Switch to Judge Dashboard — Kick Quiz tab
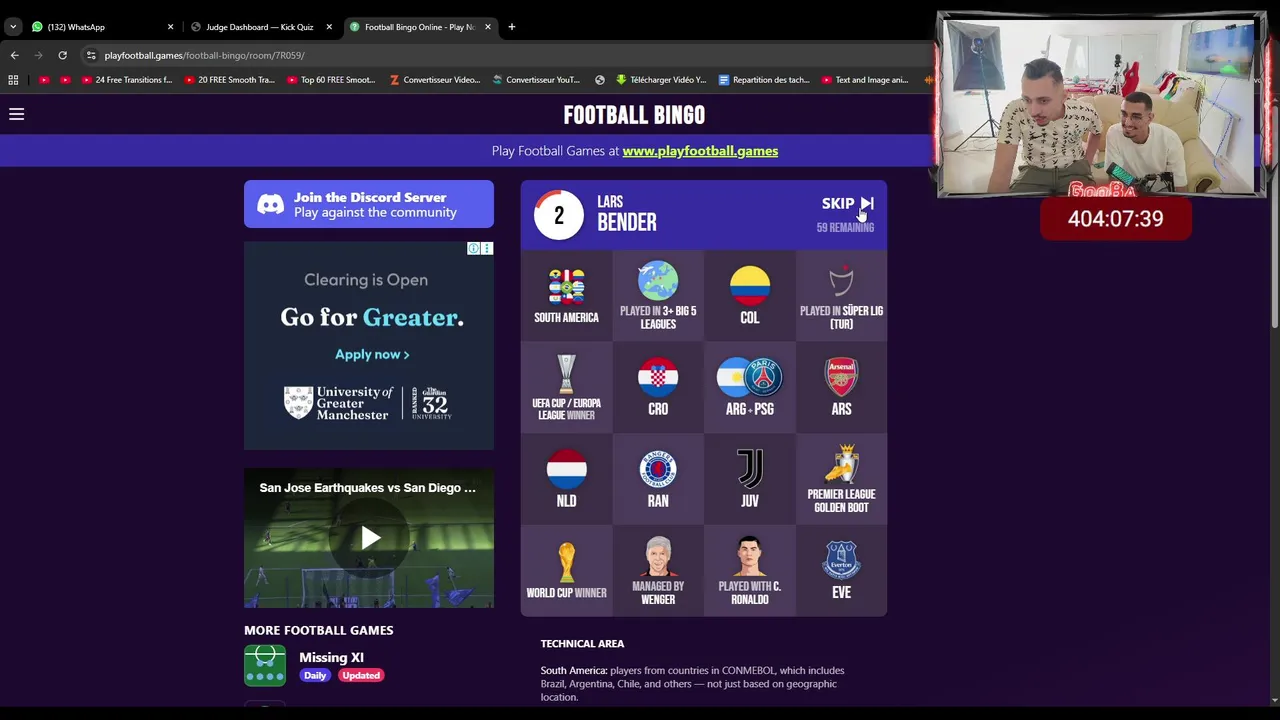This screenshot has height=720, width=1280. pos(259,27)
